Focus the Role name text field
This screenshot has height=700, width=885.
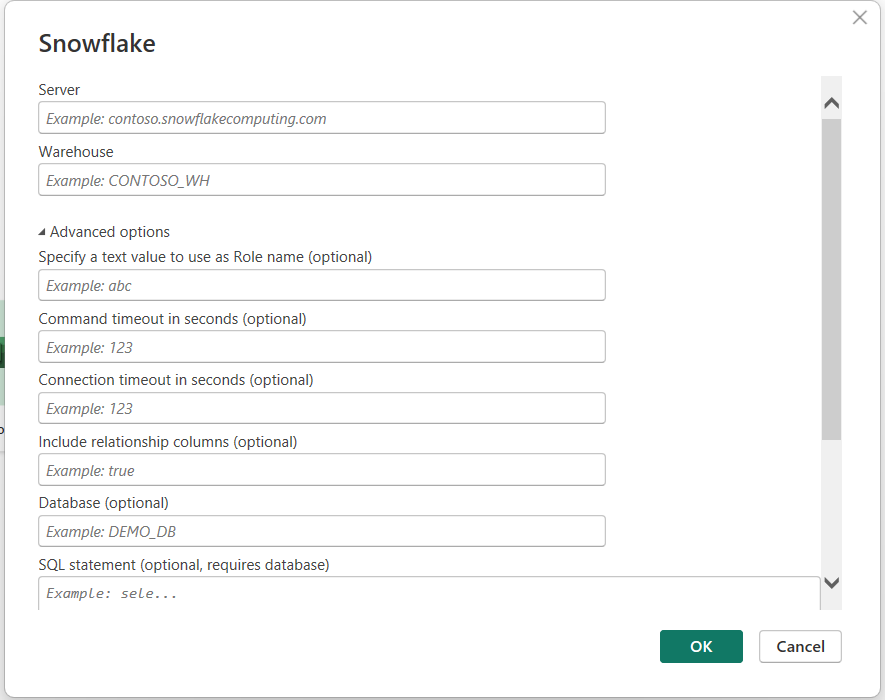322,285
